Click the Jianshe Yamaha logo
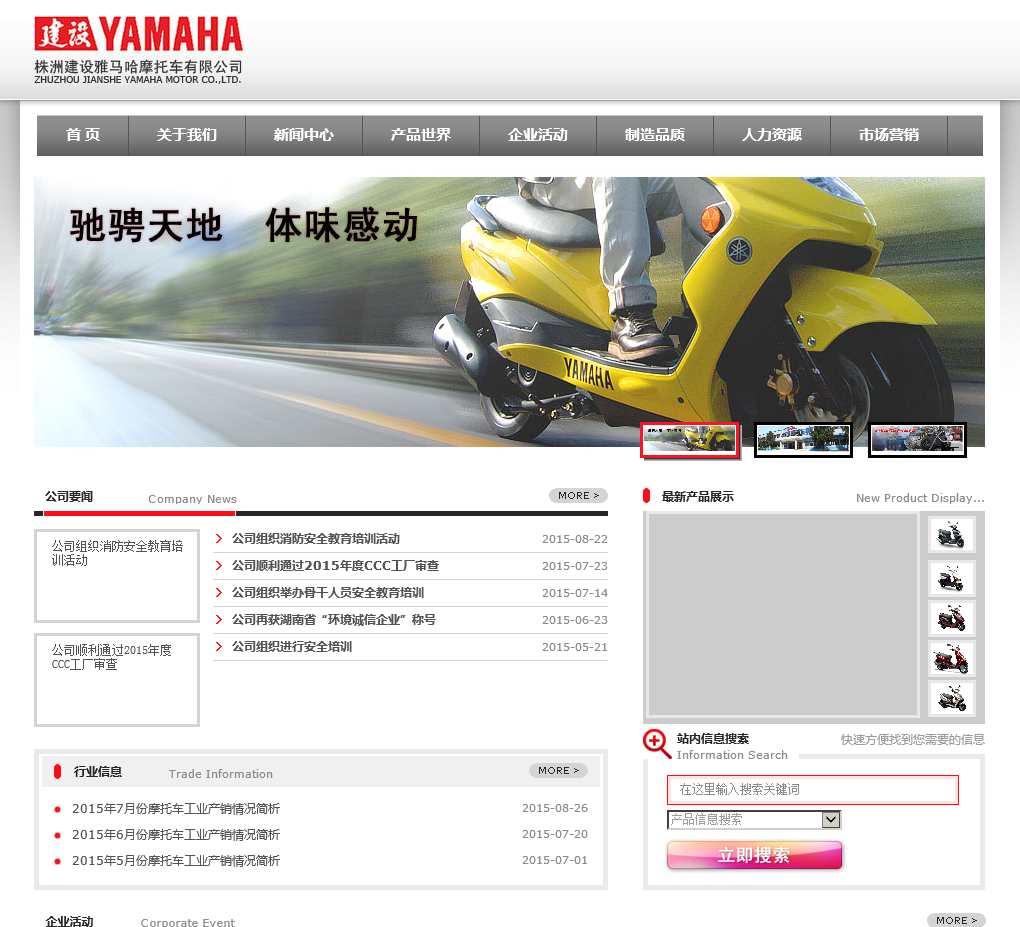 click(x=138, y=50)
